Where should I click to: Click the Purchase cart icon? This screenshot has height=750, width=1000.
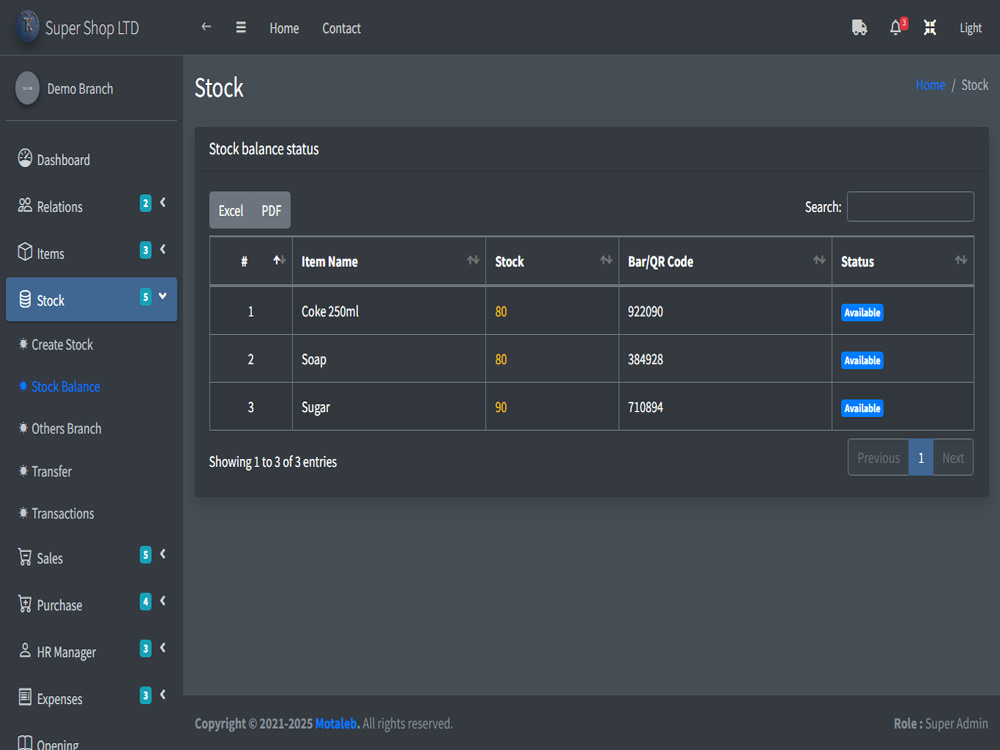click(25, 604)
